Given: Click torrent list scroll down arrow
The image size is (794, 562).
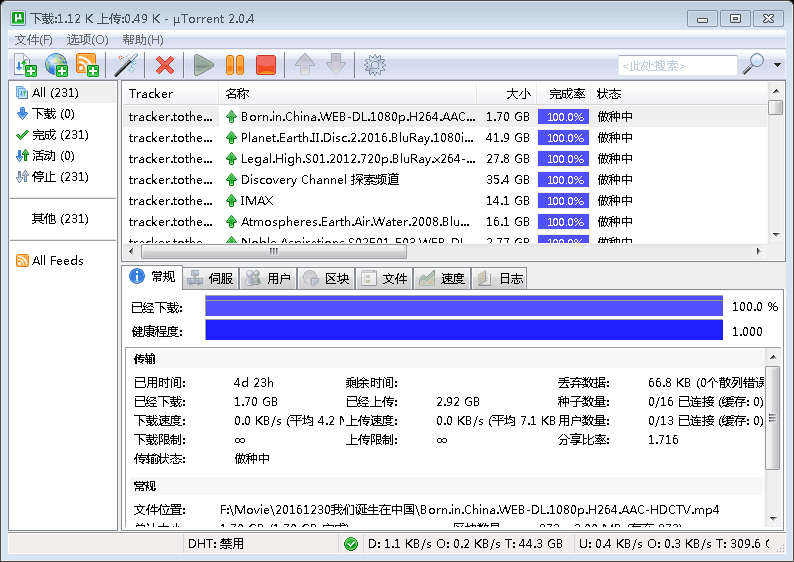Looking at the screenshot, I should pyautogui.click(x=776, y=234).
